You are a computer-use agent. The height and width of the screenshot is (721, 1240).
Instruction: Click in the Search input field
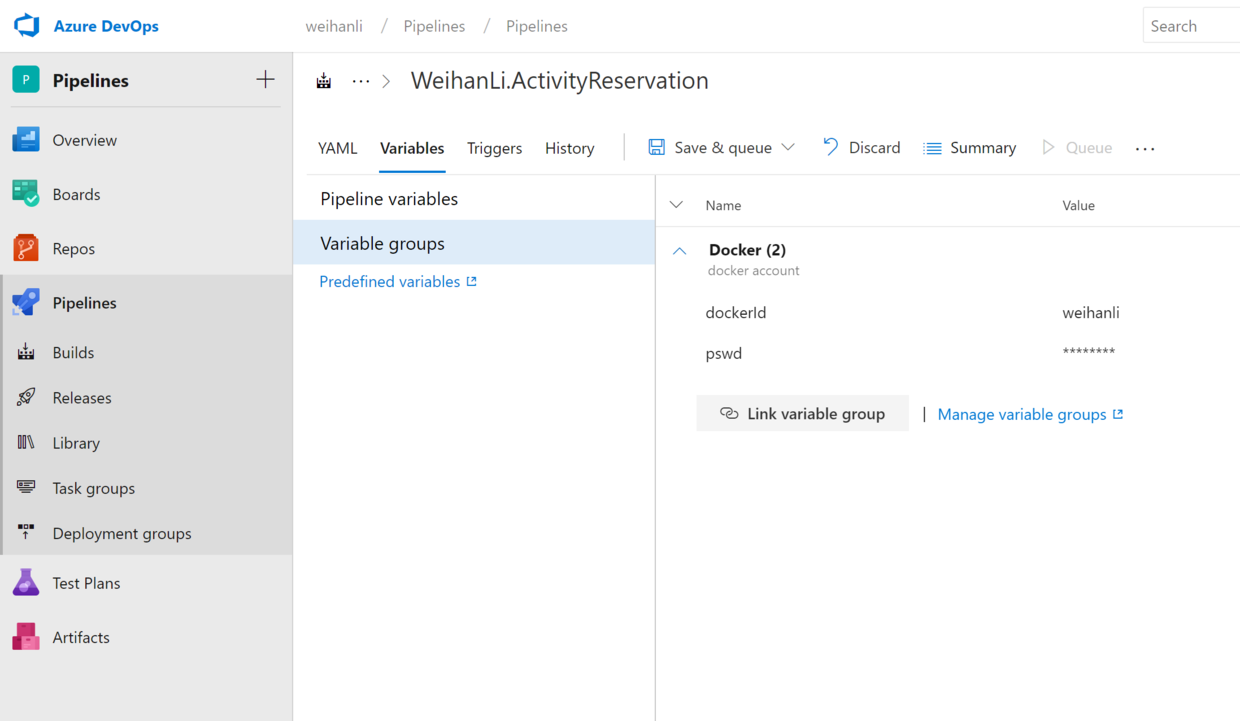point(1193,26)
